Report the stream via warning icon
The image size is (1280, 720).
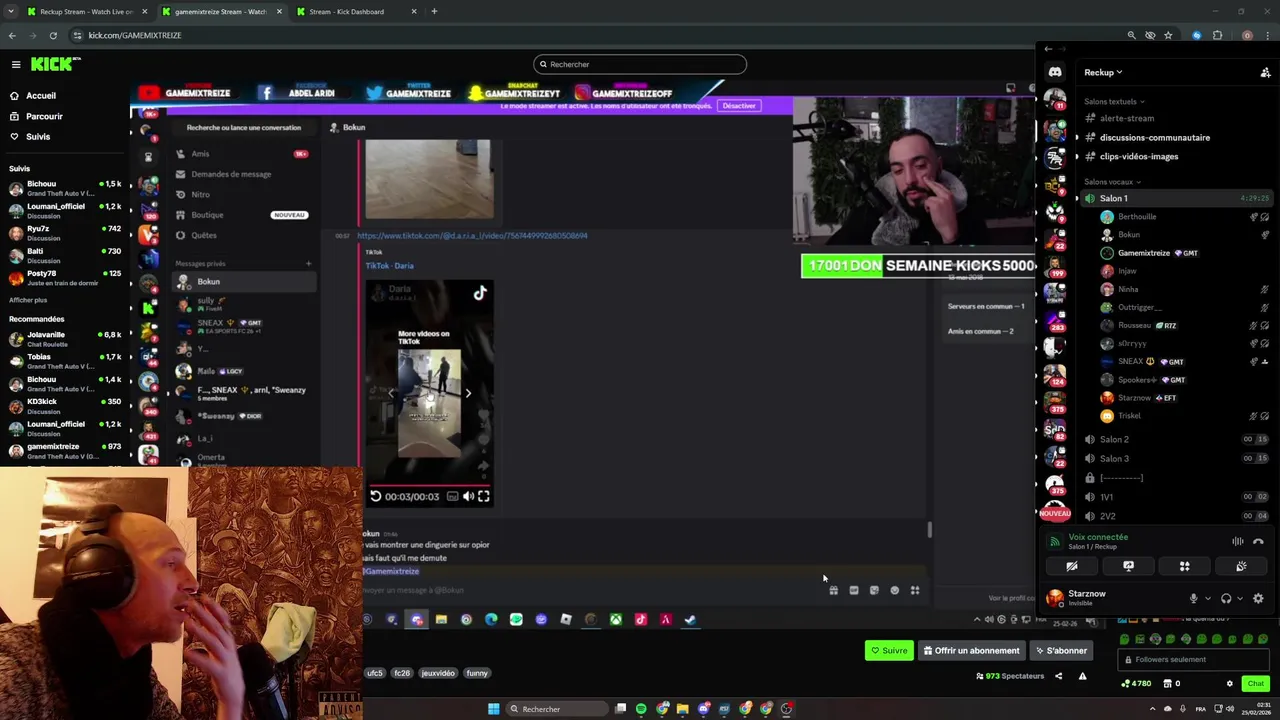(x=1082, y=676)
